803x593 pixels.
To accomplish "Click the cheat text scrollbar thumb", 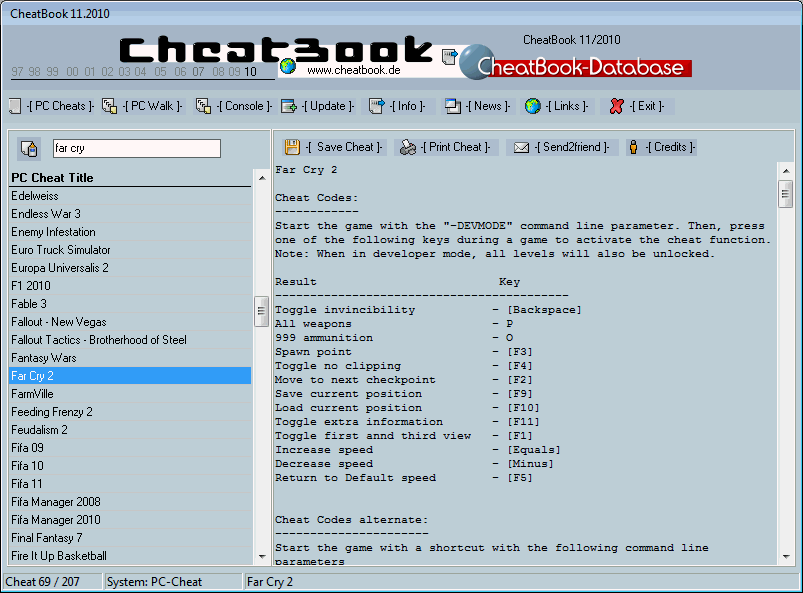I will point(786,194).
